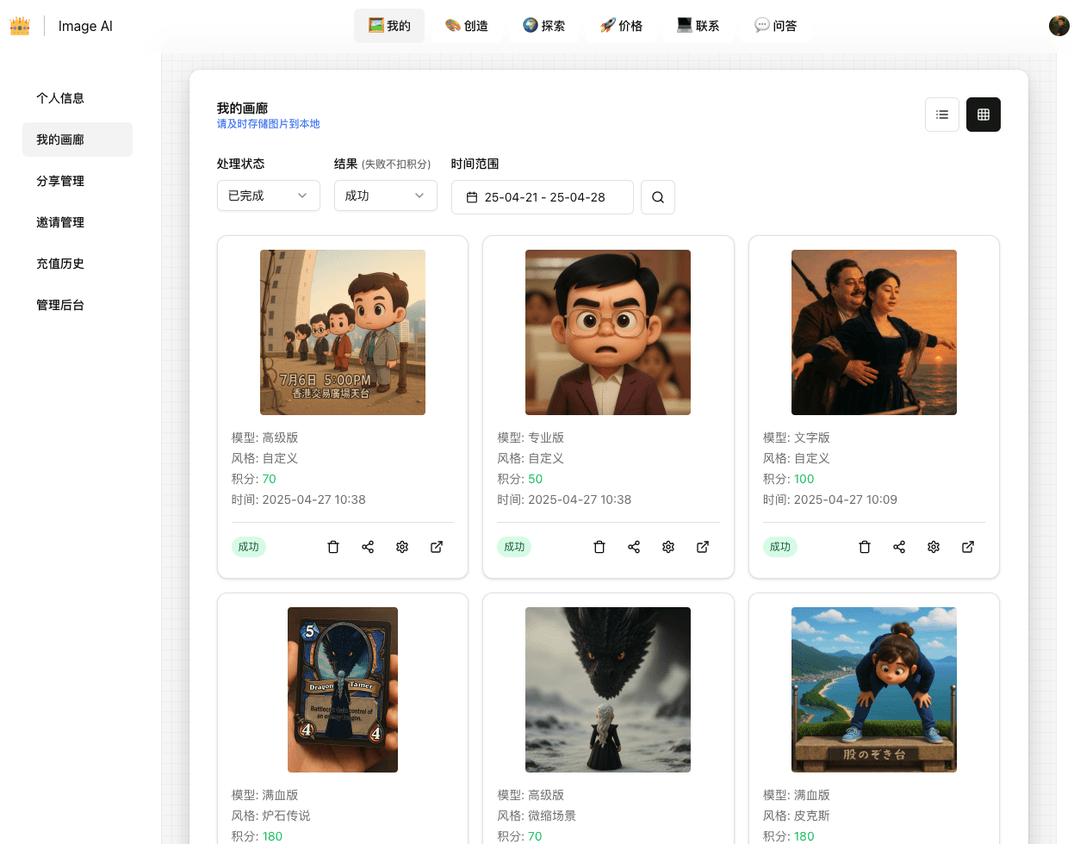Open the 价格 navigation tab
1080x844 pixels.
click(x=621, y=26)
